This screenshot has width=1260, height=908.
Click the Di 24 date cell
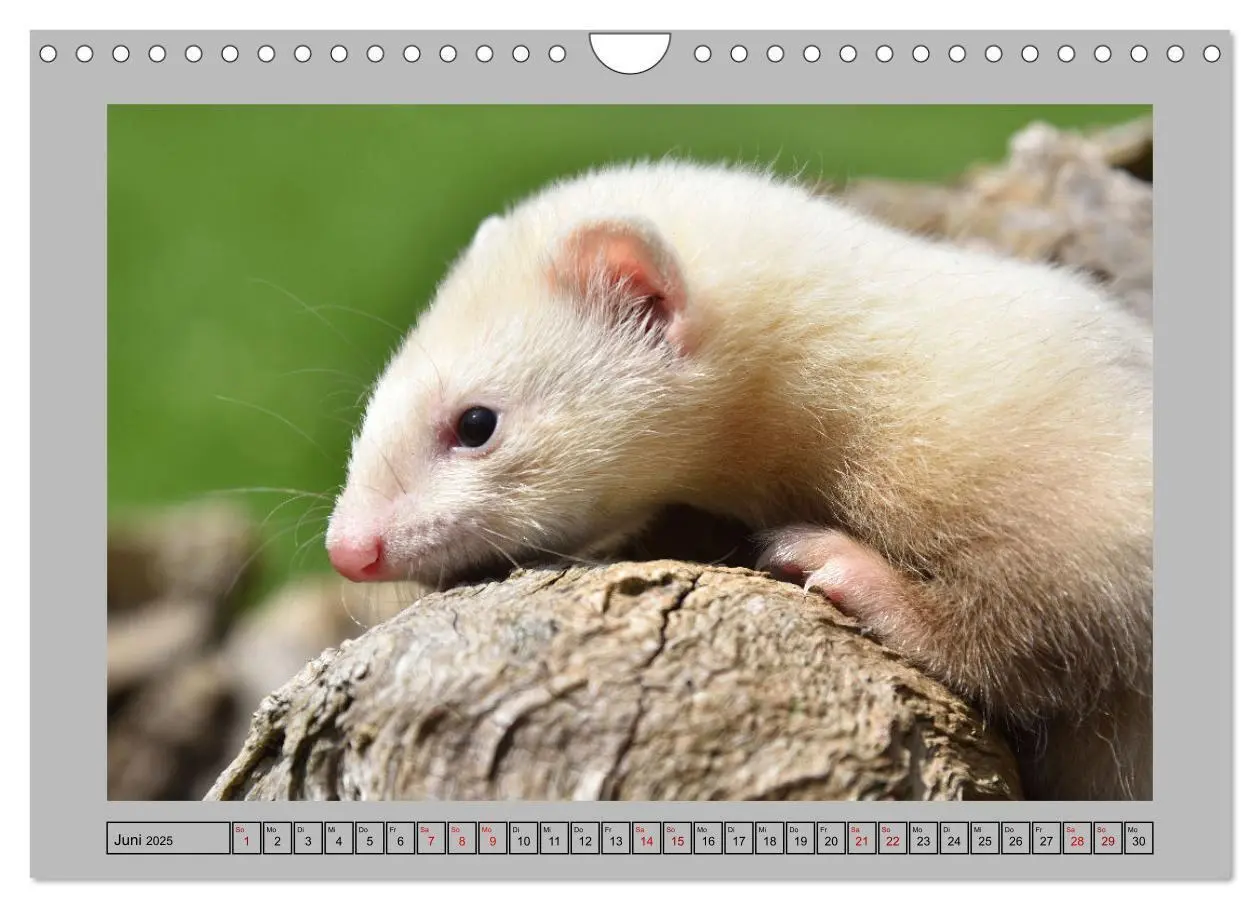pos(954,838)
